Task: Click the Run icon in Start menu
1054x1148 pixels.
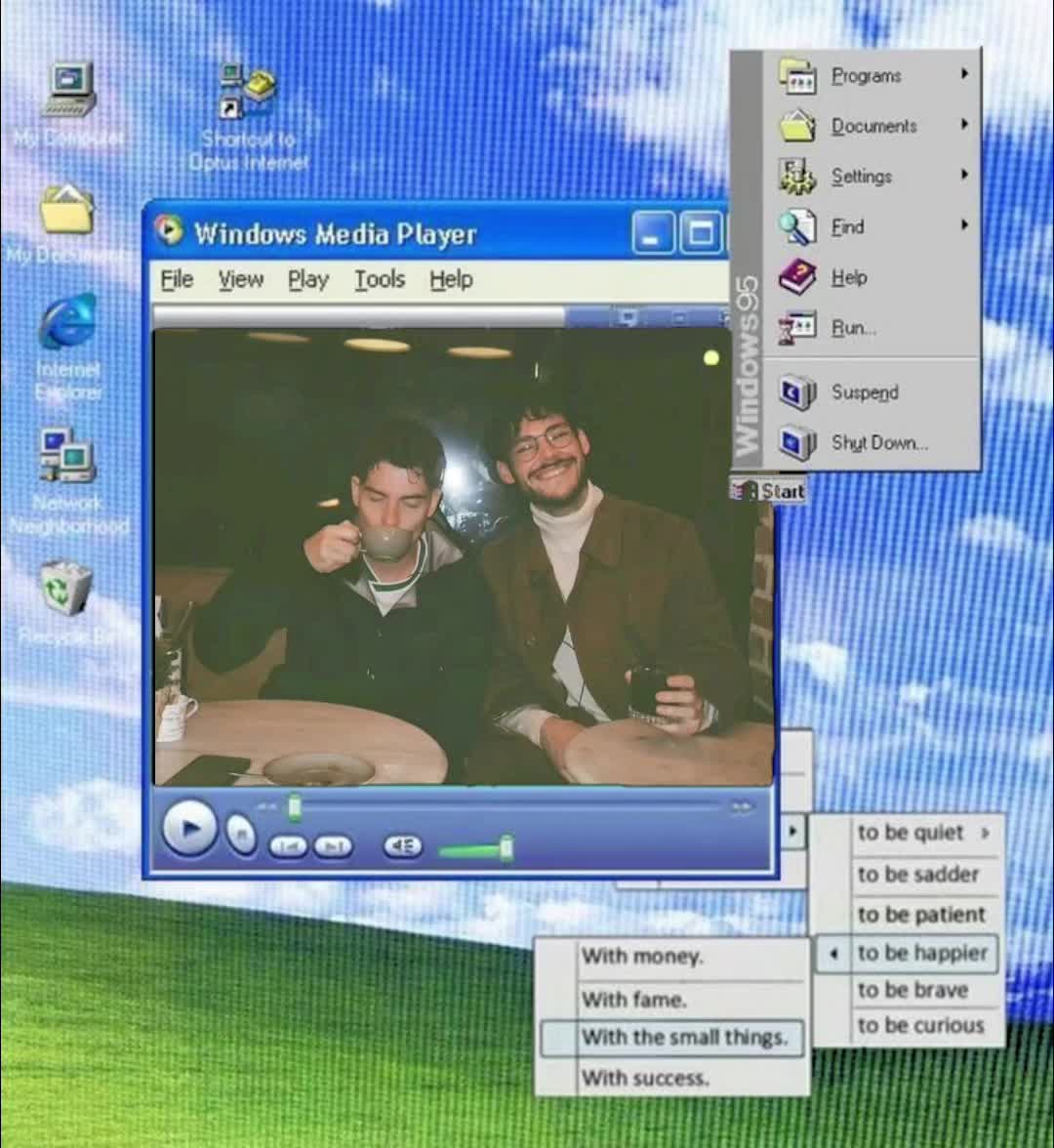Action: 796,327
